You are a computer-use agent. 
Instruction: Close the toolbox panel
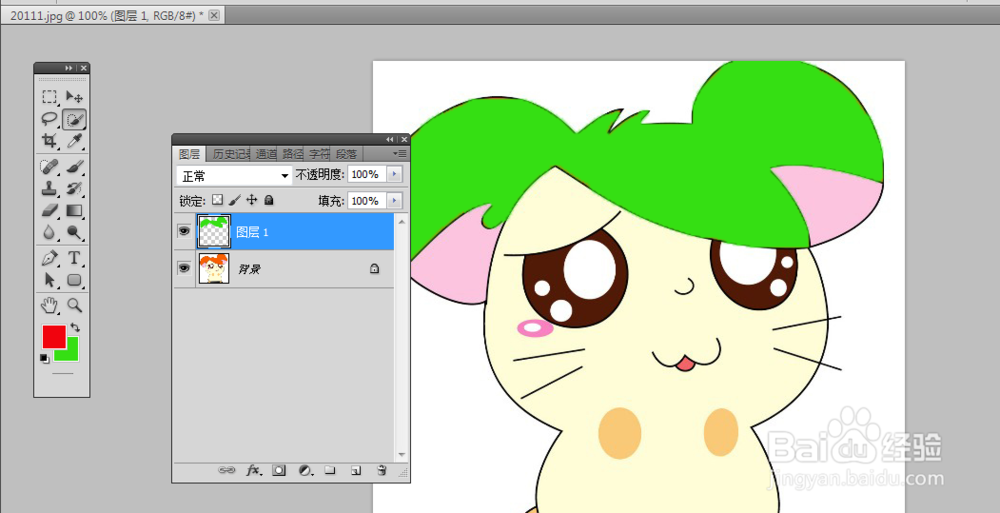pyautogui.click(x=84, y=68)
